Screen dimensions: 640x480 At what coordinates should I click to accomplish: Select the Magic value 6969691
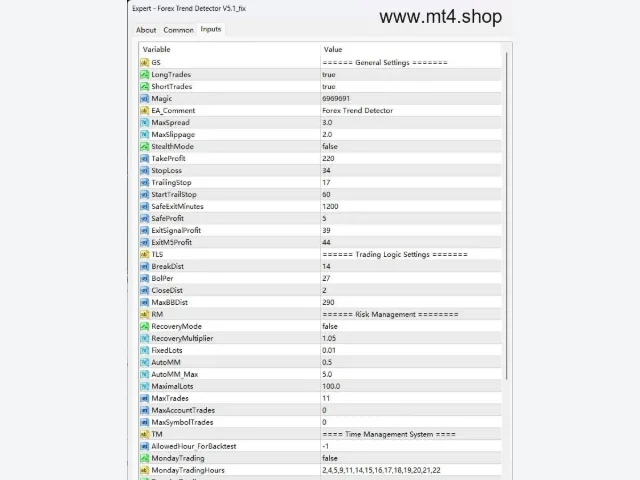point(336,98)
